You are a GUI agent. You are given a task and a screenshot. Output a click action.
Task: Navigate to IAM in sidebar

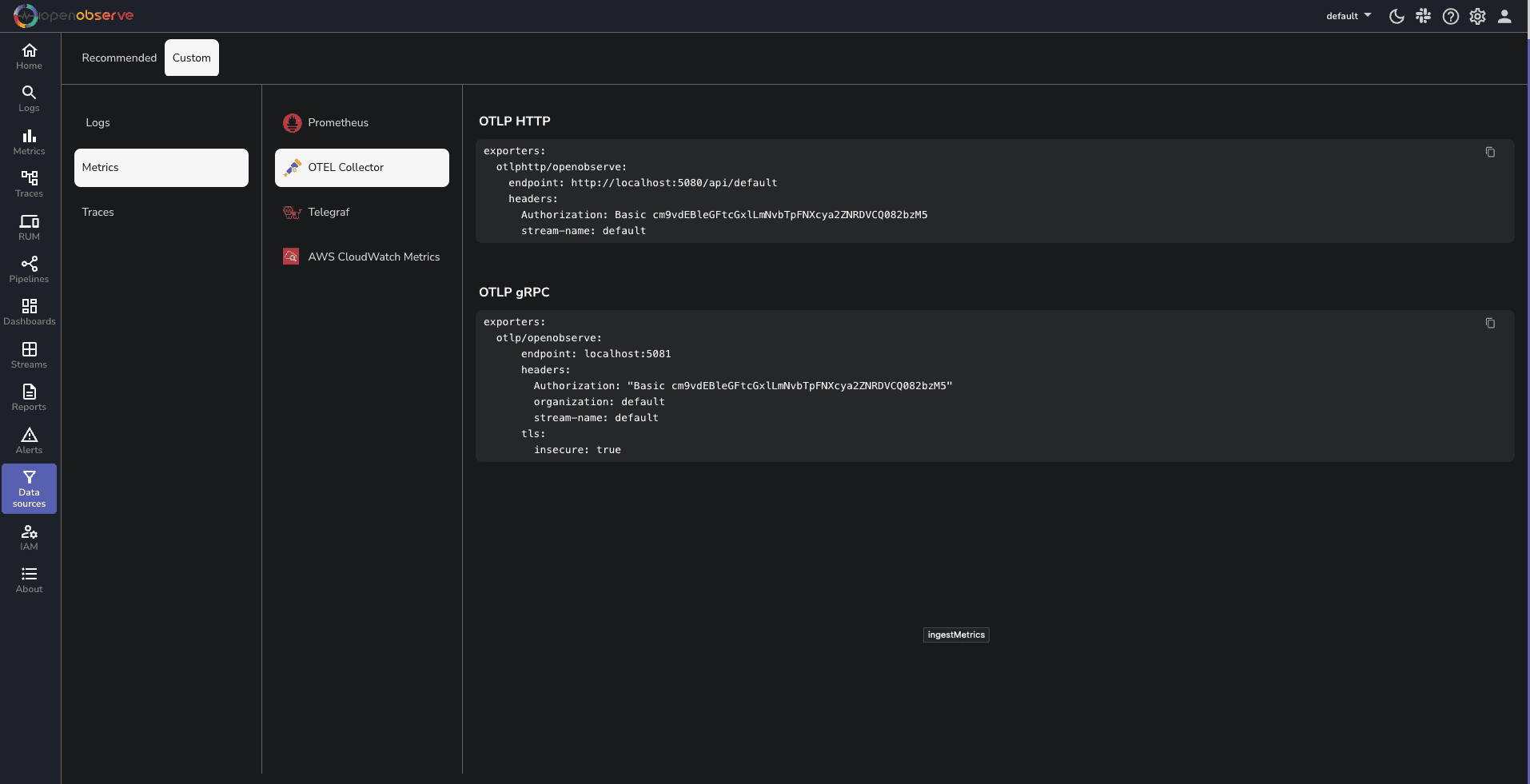(x=30, y=537)
